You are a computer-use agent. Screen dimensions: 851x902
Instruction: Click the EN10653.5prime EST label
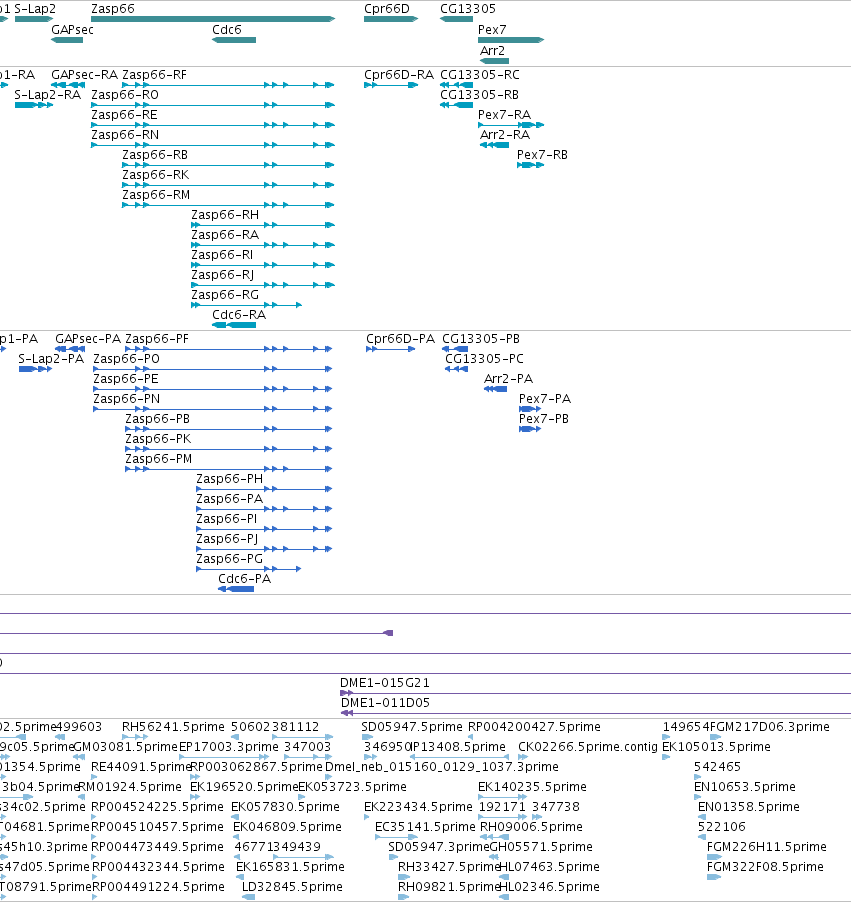[745, 786]
